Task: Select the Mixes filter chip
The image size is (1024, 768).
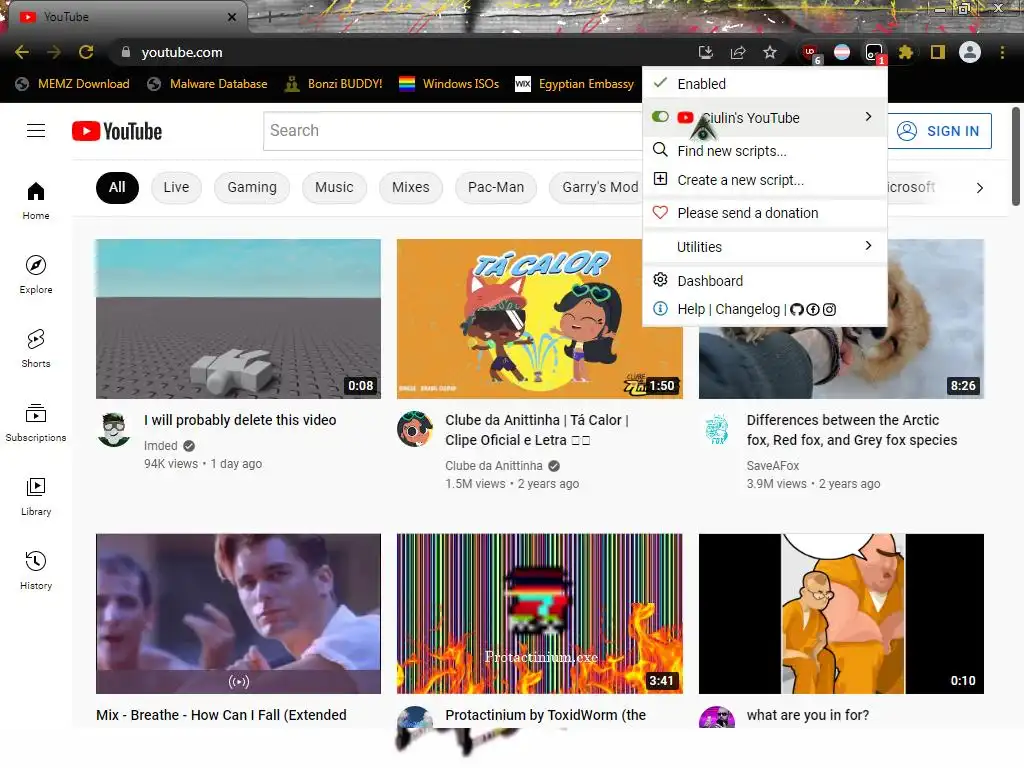Action: pyautogui.click(x=411, y=187)
